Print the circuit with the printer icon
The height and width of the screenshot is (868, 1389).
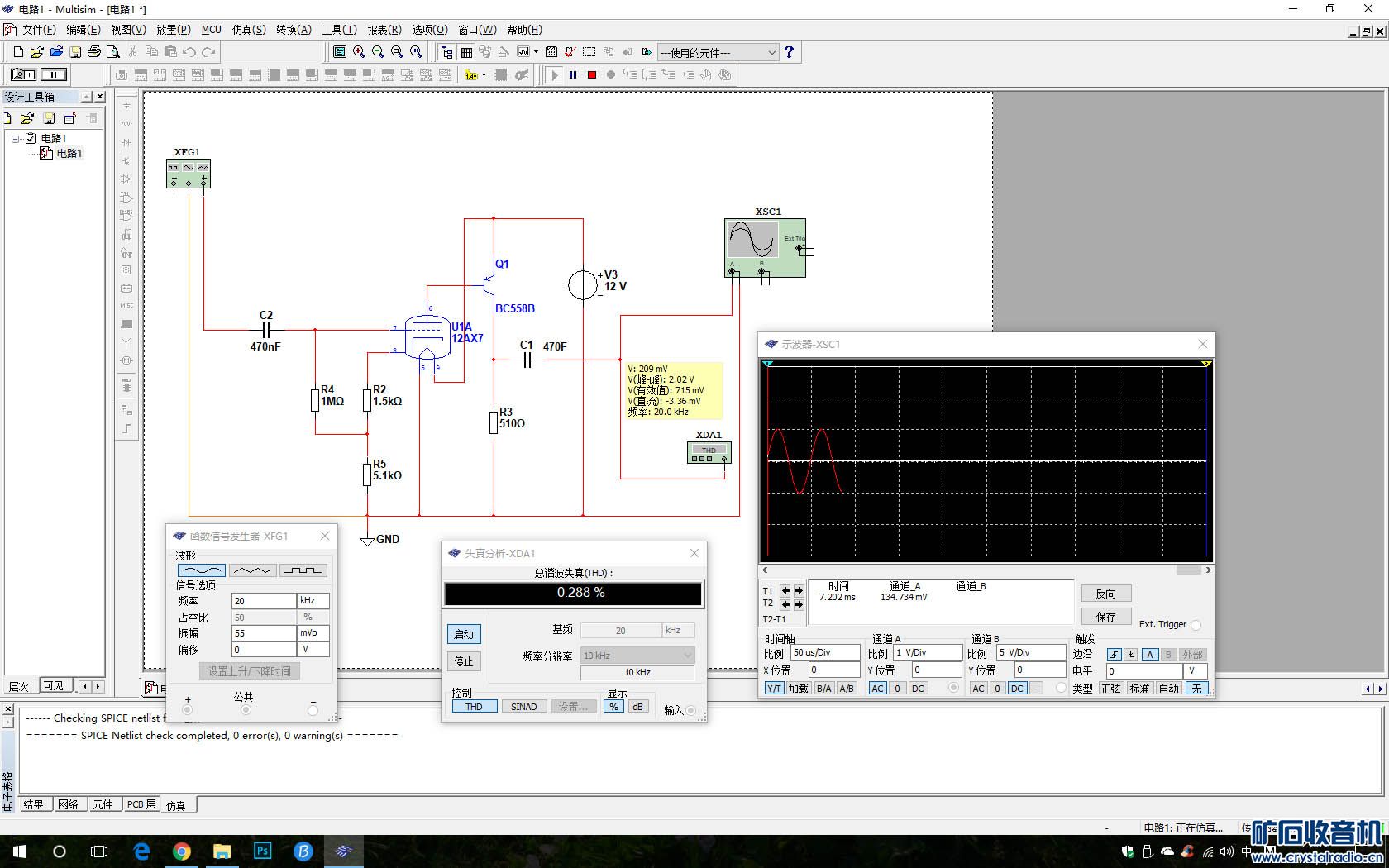tap(94, 52)
